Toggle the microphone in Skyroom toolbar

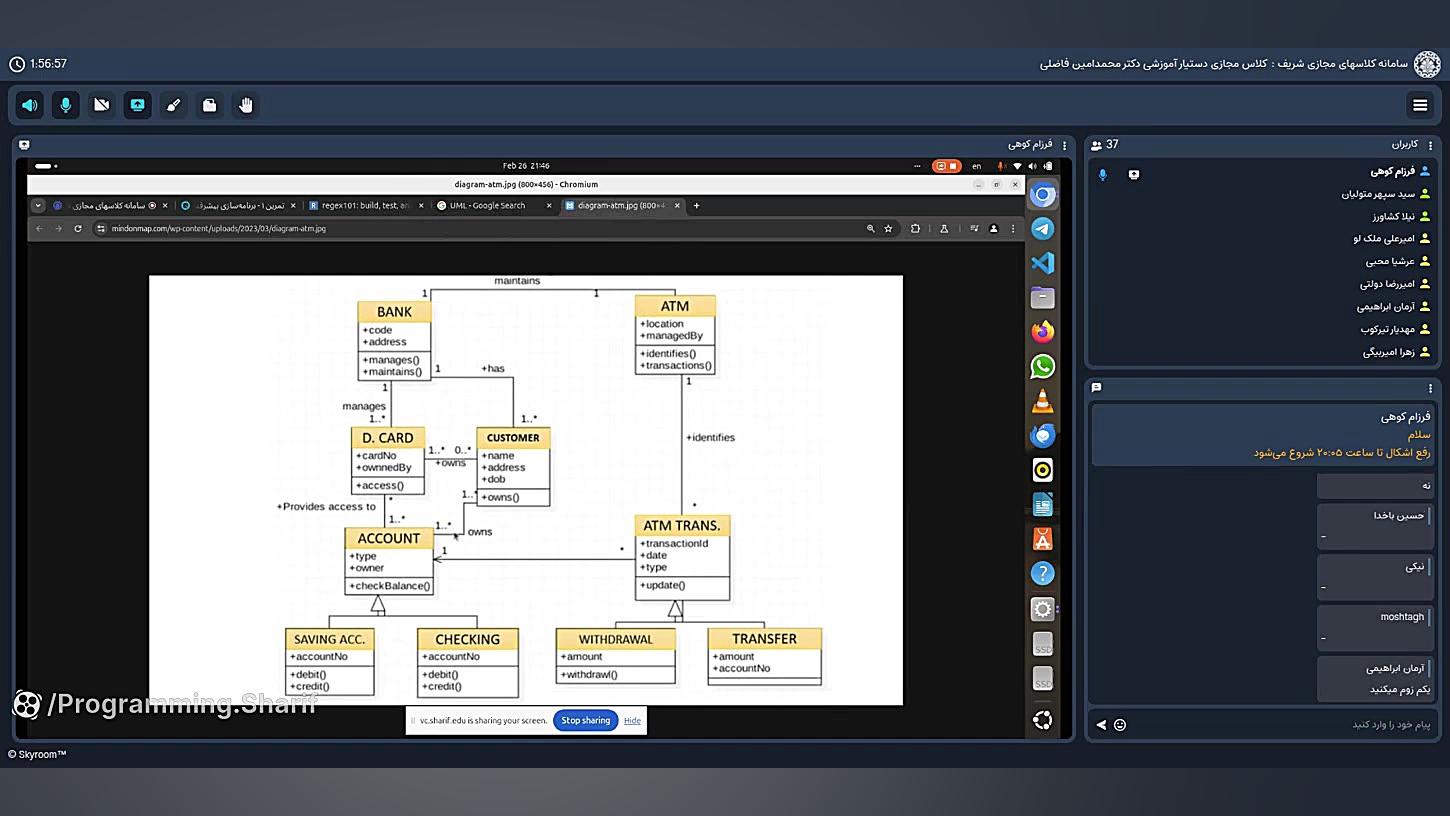66,105
